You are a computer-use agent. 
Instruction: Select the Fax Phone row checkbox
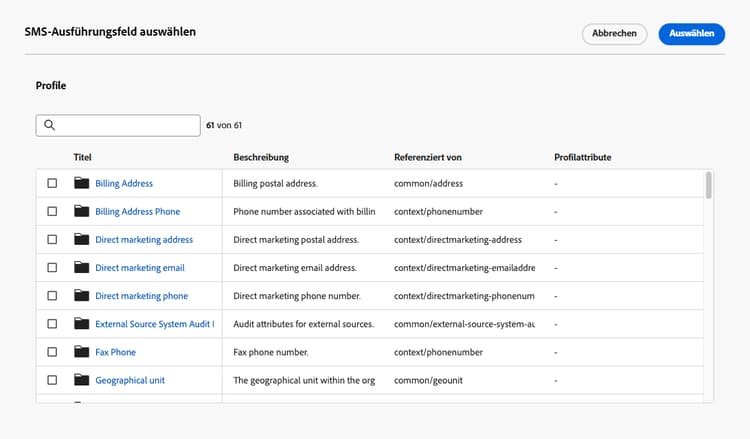point(52,352)
